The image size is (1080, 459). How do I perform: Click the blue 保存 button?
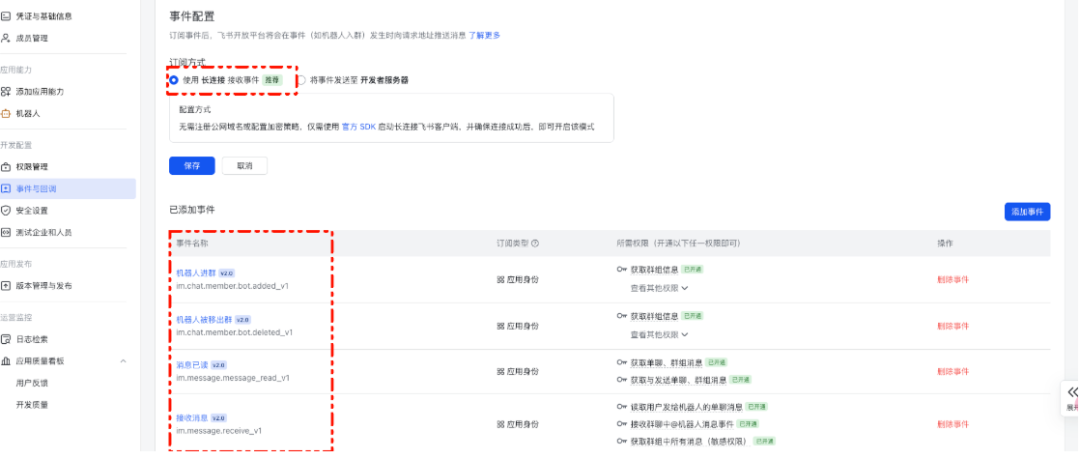coord(192,166)
